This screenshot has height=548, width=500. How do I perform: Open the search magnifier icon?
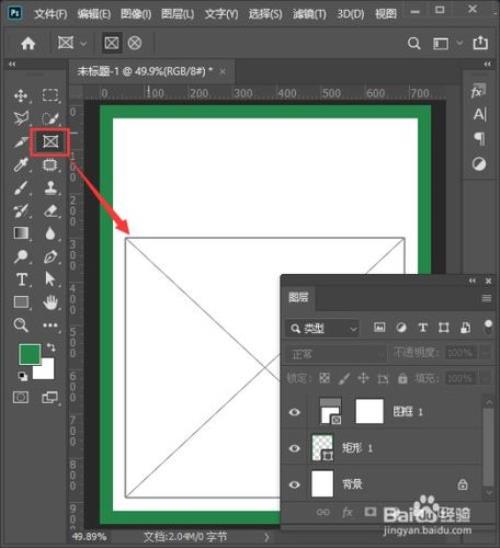point(414,43)
